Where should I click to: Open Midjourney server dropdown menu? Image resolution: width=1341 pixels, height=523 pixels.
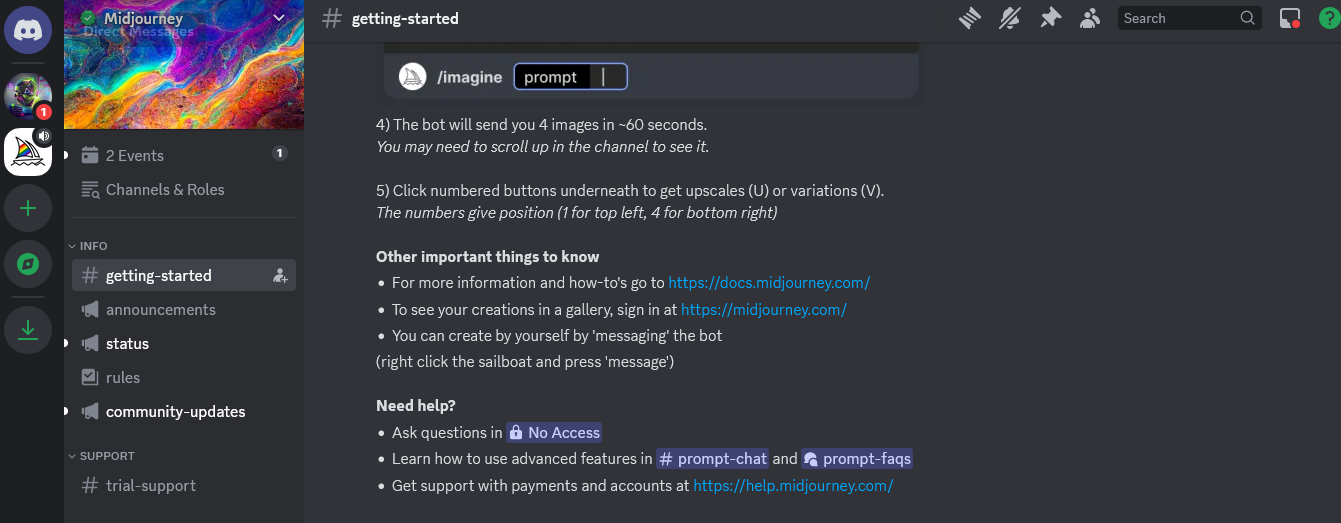278,18
